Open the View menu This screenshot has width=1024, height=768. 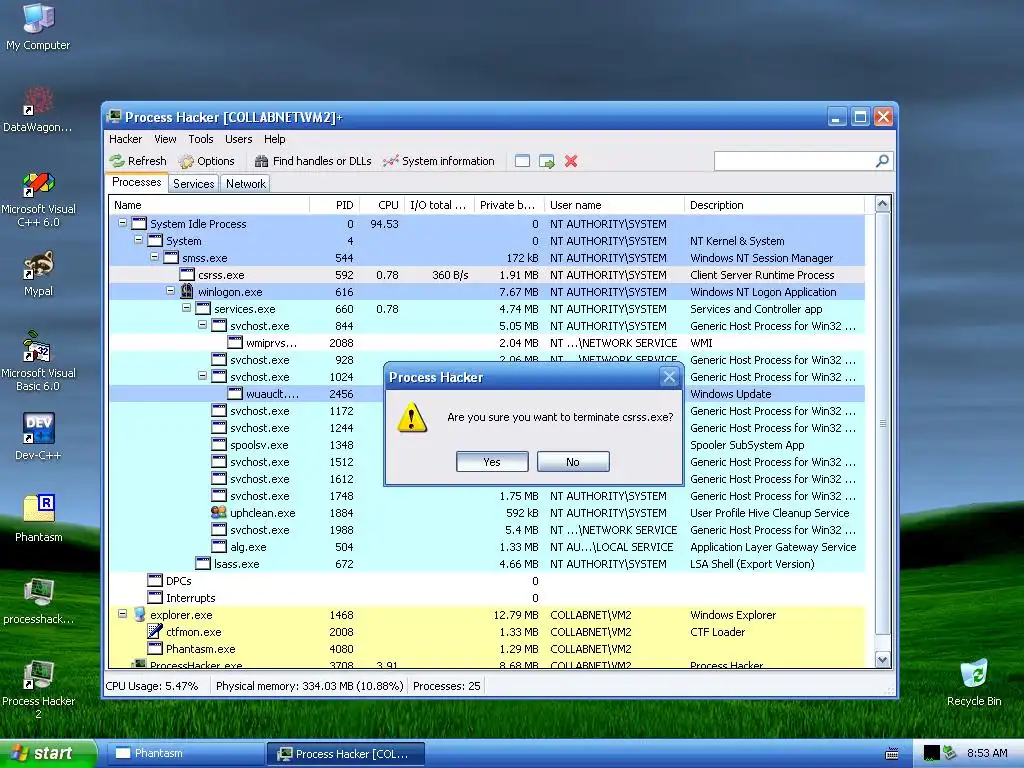(x=165, y=139)
